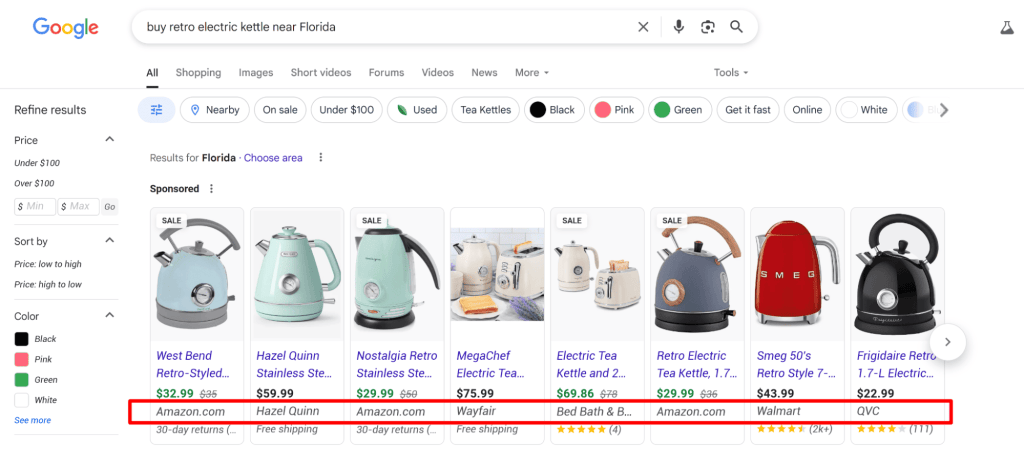Click the Choose area link
Screen dimensions: 1024x463
coord(273,157)
